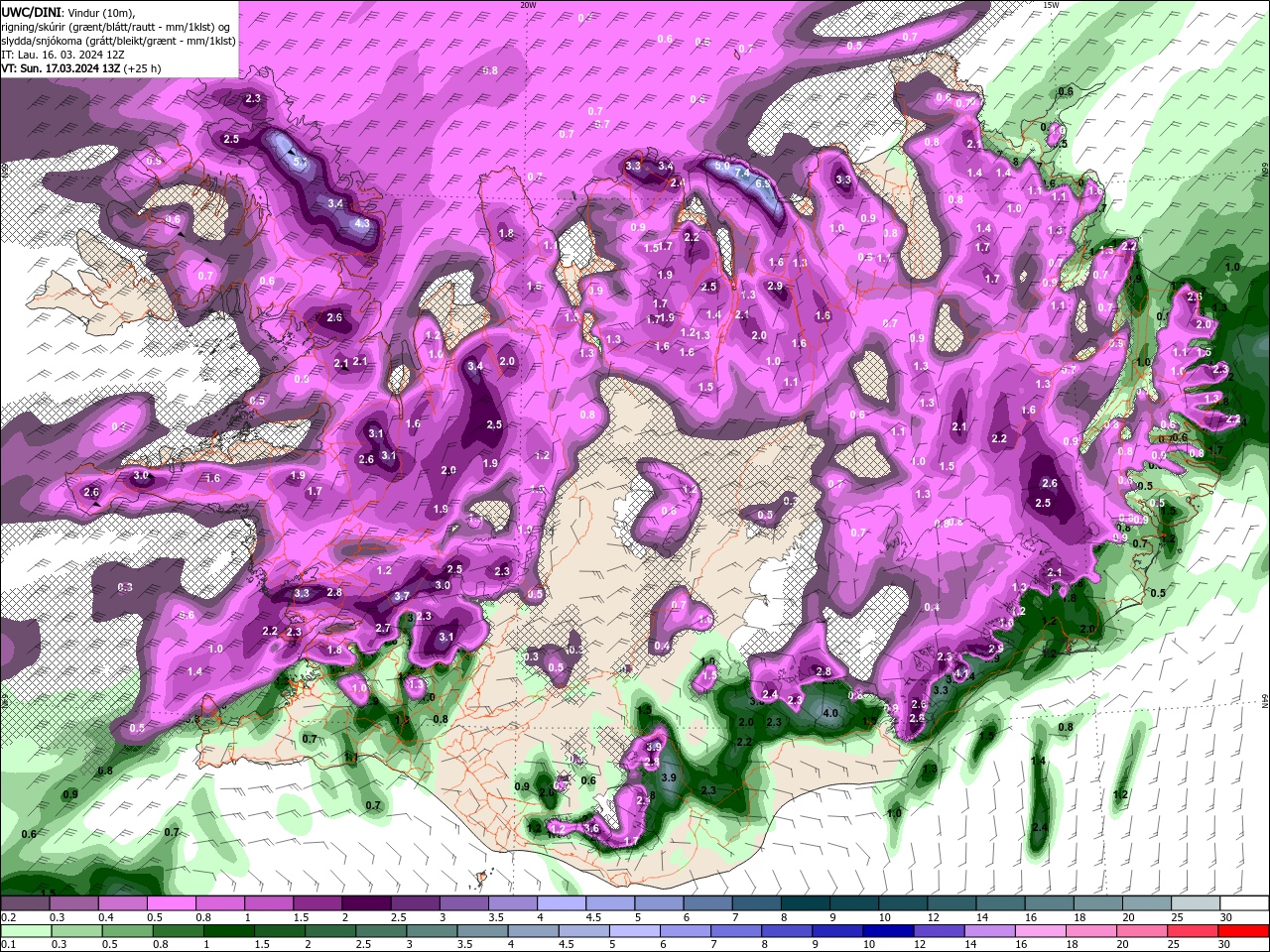Image resolution: width=1270 pixels, height=952 pixels.
Task: Select light gray swatch between 25 and 30 upper legend
Action: pos(1196,903)
